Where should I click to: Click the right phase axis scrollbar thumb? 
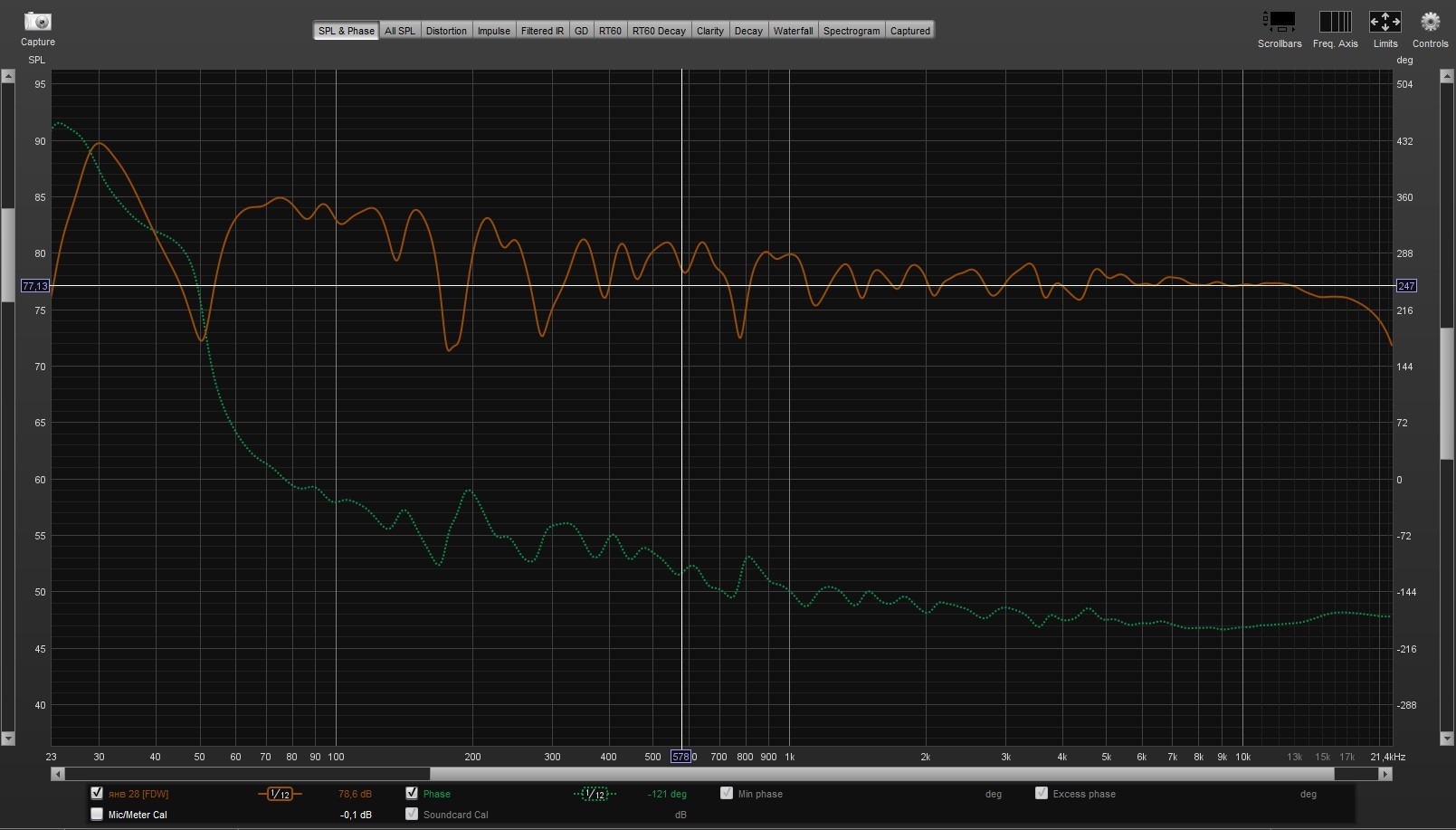[x=1447, y=396]
